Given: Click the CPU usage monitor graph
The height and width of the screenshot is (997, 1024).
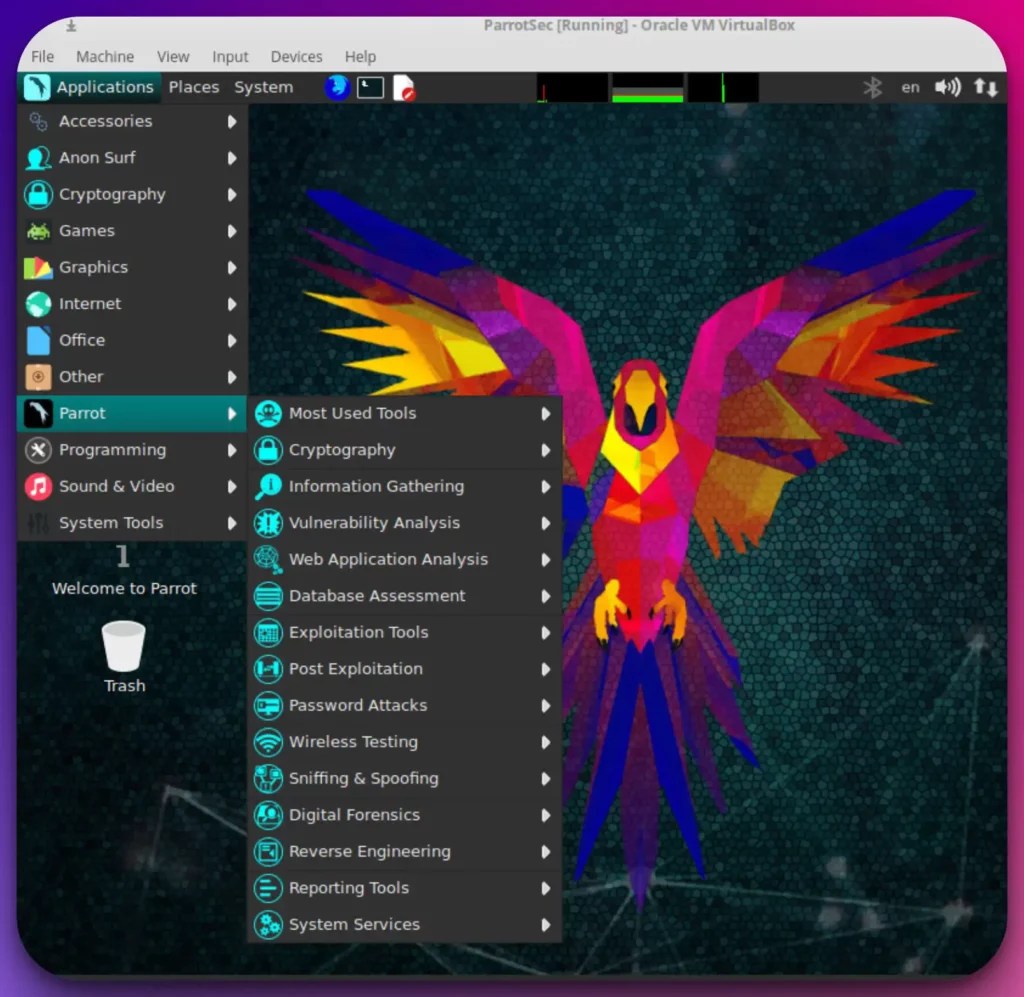Looking at the screenshot, I should (x=572, y=88).
